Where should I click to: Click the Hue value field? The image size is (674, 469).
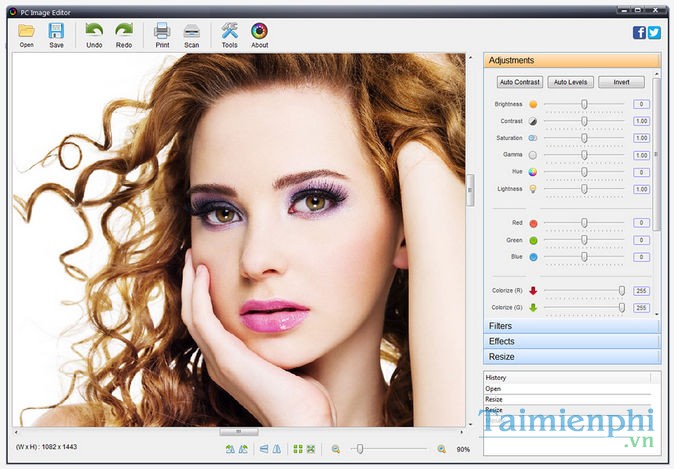coord(641,172)
